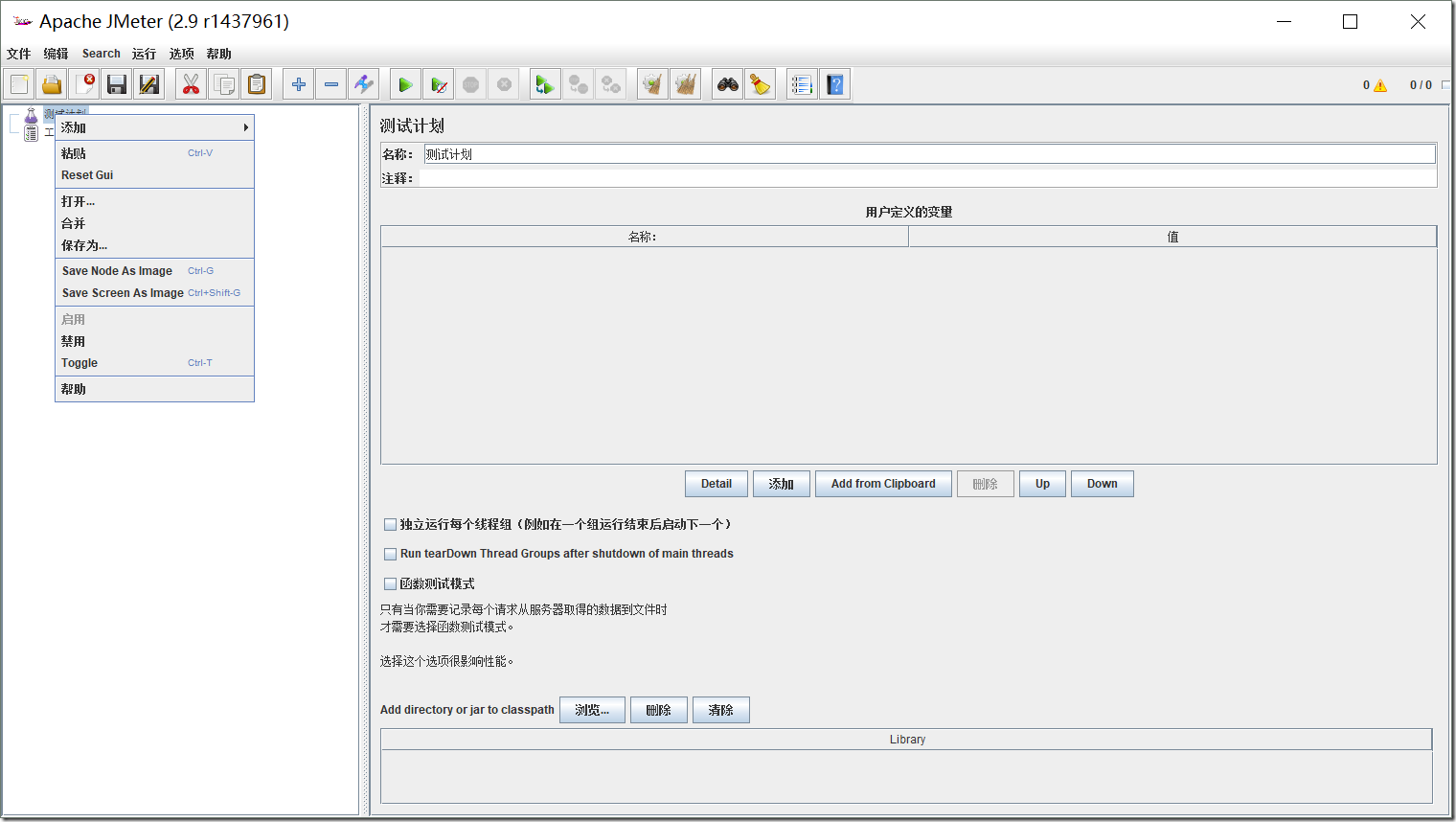
Task: Open the Search menu
Action: [x=102, y=54]
